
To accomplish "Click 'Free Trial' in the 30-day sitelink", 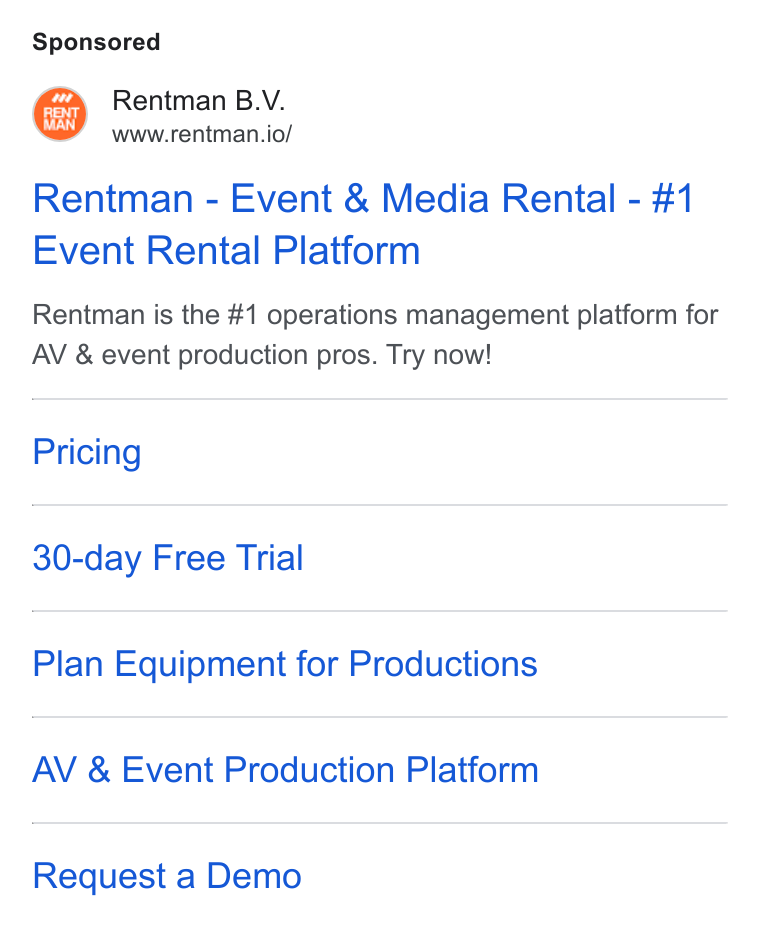I will (x=228, y=558).
